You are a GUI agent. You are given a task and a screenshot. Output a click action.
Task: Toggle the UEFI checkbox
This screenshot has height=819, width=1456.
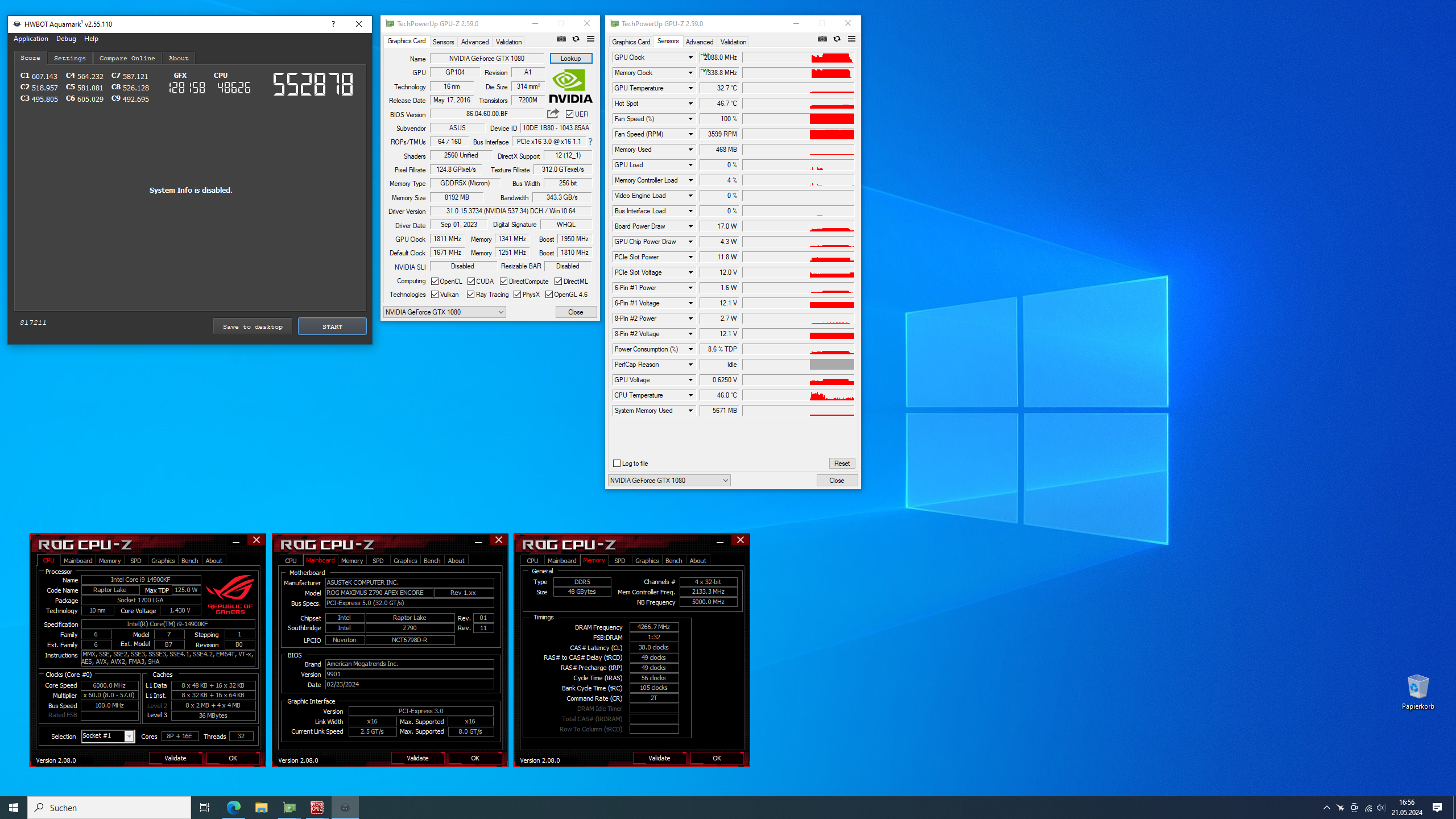tap(569, 114)
